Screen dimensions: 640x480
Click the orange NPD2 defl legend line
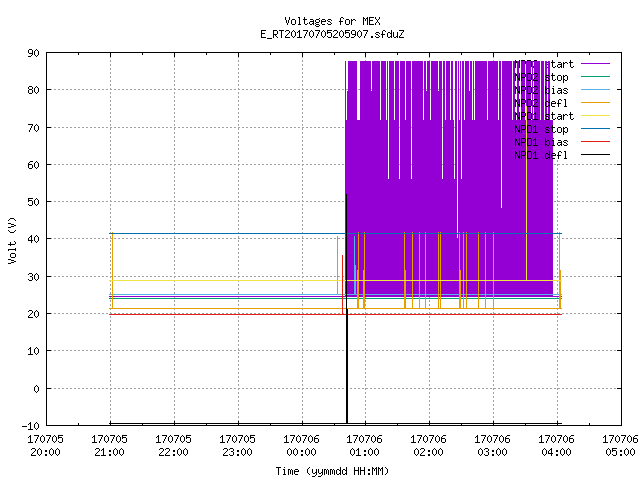[595, 103]
